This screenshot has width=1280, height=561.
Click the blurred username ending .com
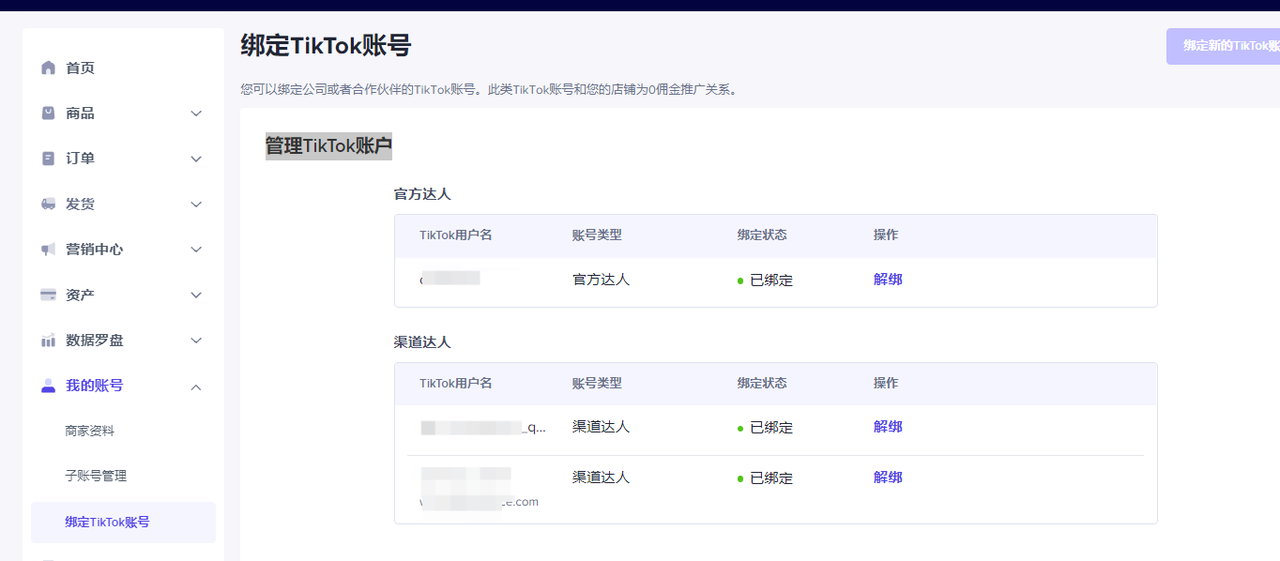coord(479,489)
